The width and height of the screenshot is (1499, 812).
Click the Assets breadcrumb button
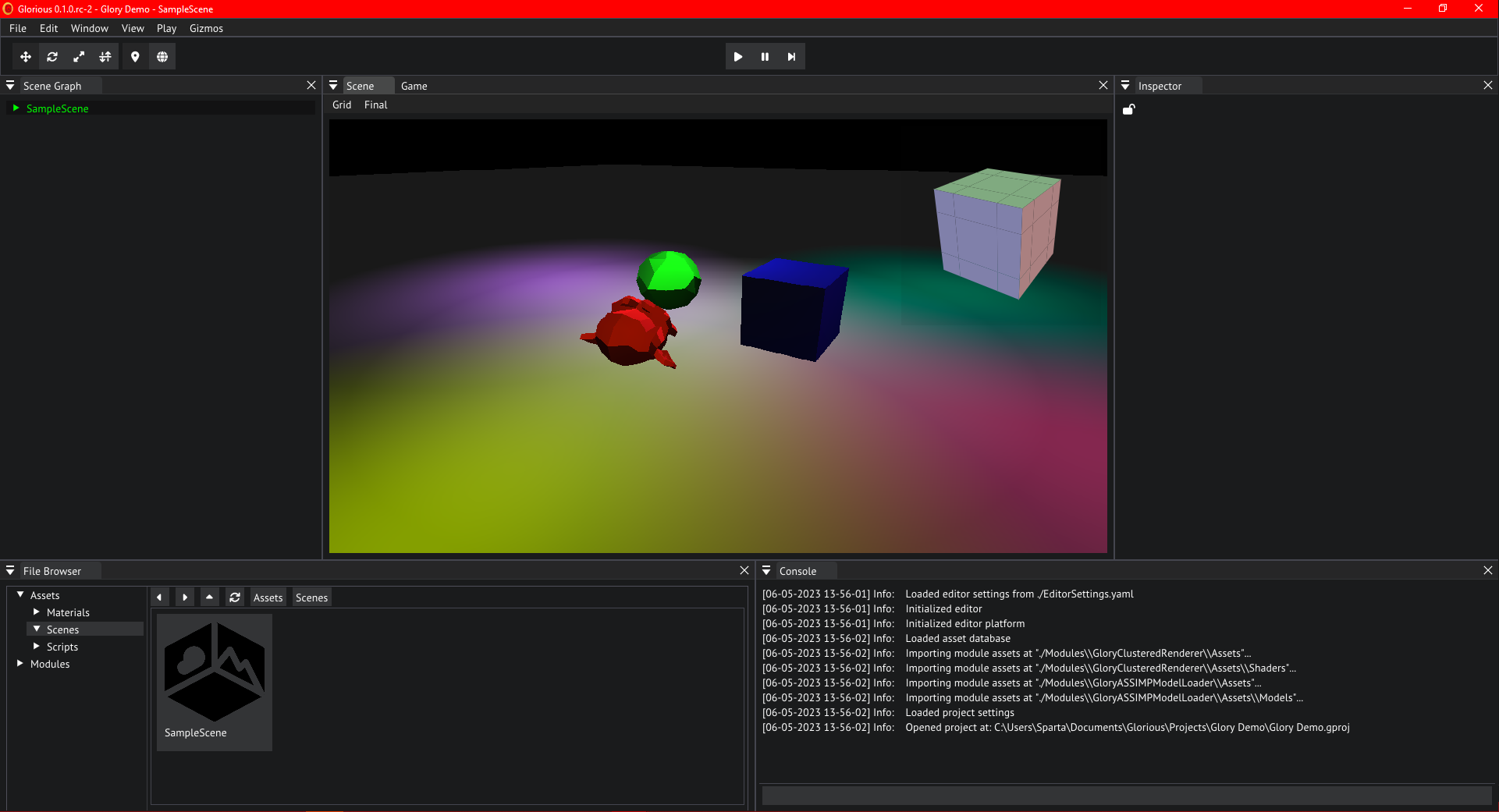pos(268,597)
